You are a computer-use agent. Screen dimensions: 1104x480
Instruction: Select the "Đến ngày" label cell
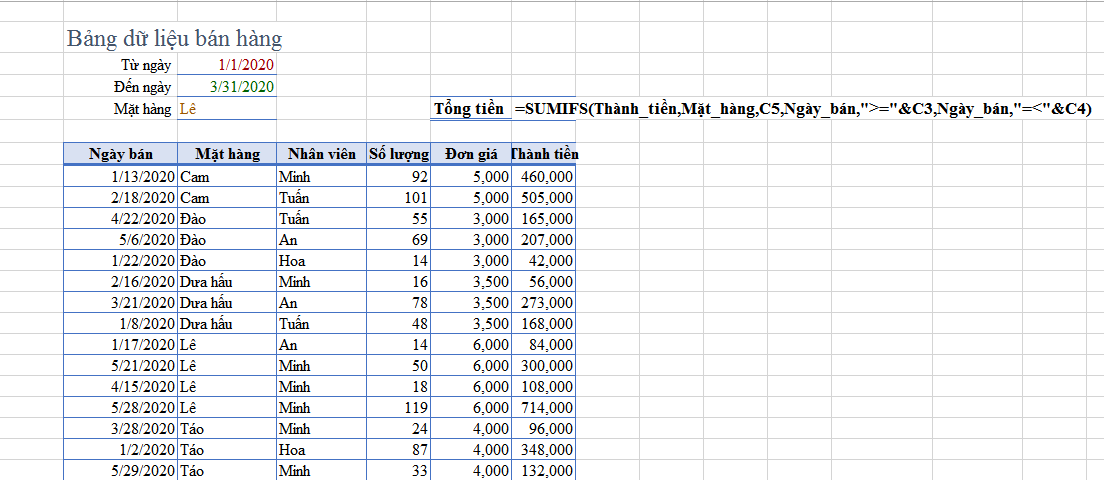click(x=142, y=87)
